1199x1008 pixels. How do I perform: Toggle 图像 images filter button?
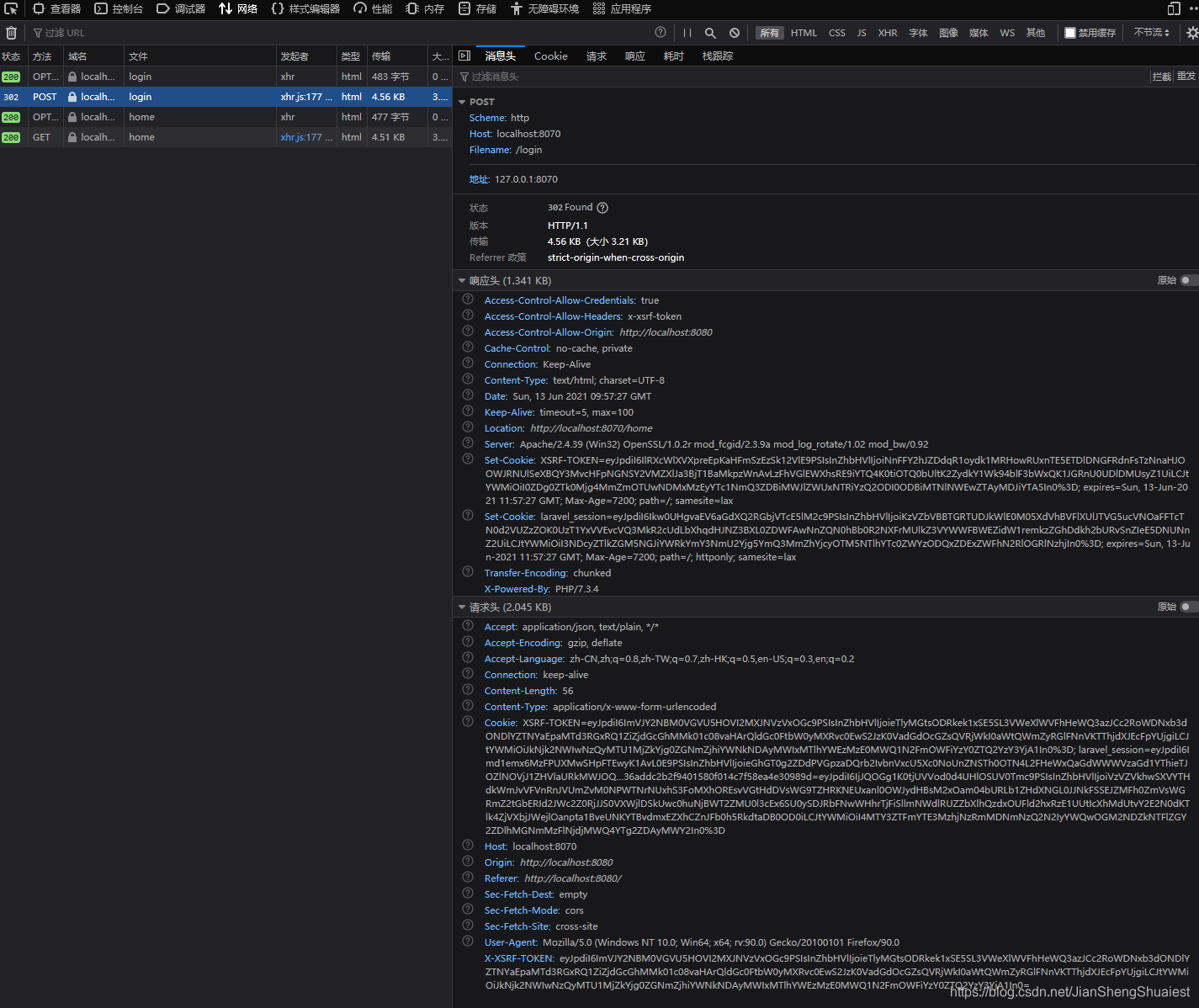[948, 33]
